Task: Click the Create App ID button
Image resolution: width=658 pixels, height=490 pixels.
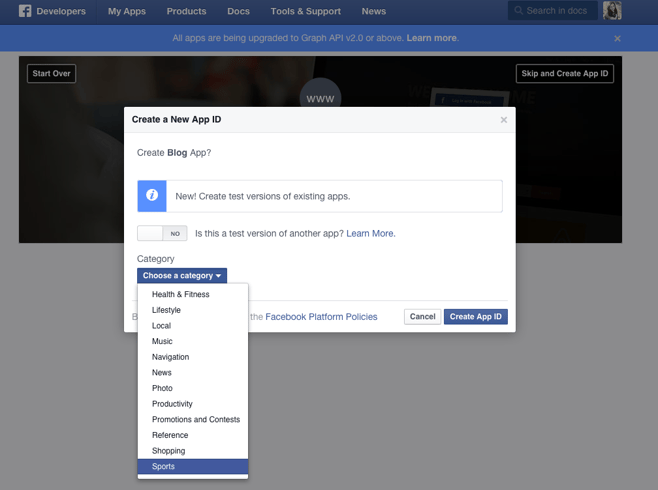Action: point(475,317)
